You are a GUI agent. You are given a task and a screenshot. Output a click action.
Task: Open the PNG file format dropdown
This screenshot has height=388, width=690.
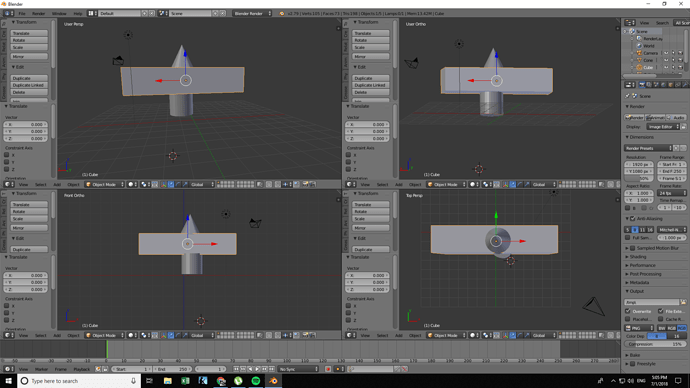[x=639, y=328]
